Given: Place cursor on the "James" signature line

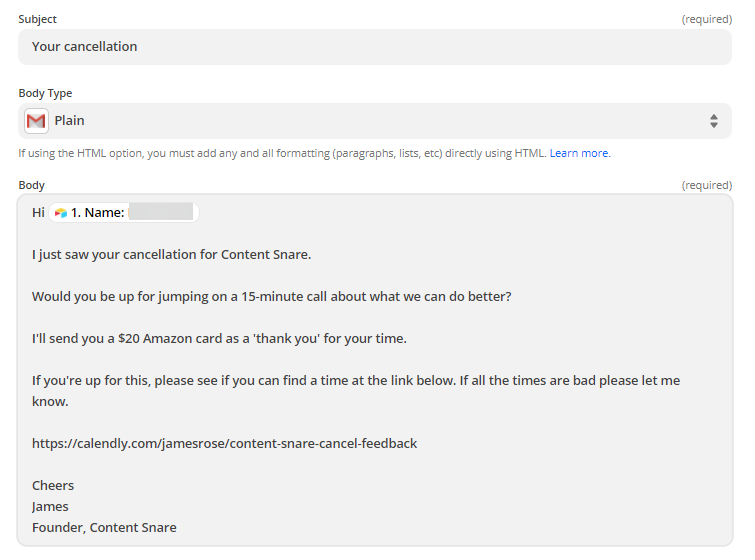Looking at the screenshot, I should 50,507.
